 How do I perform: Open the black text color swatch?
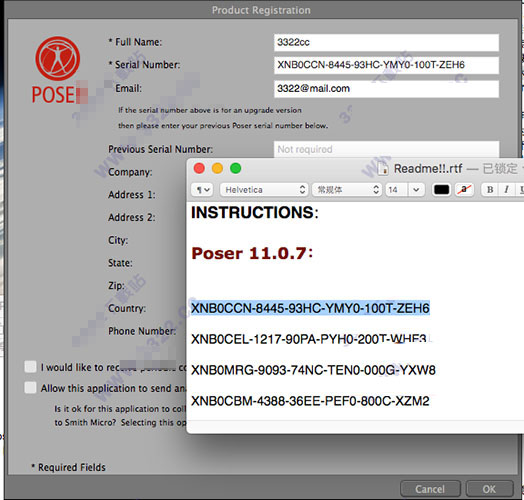point(441,190)
